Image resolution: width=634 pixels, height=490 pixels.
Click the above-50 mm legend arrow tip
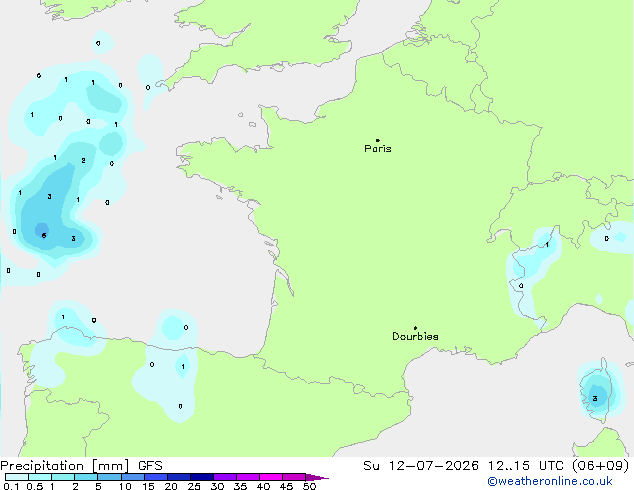tap(317, 477)
